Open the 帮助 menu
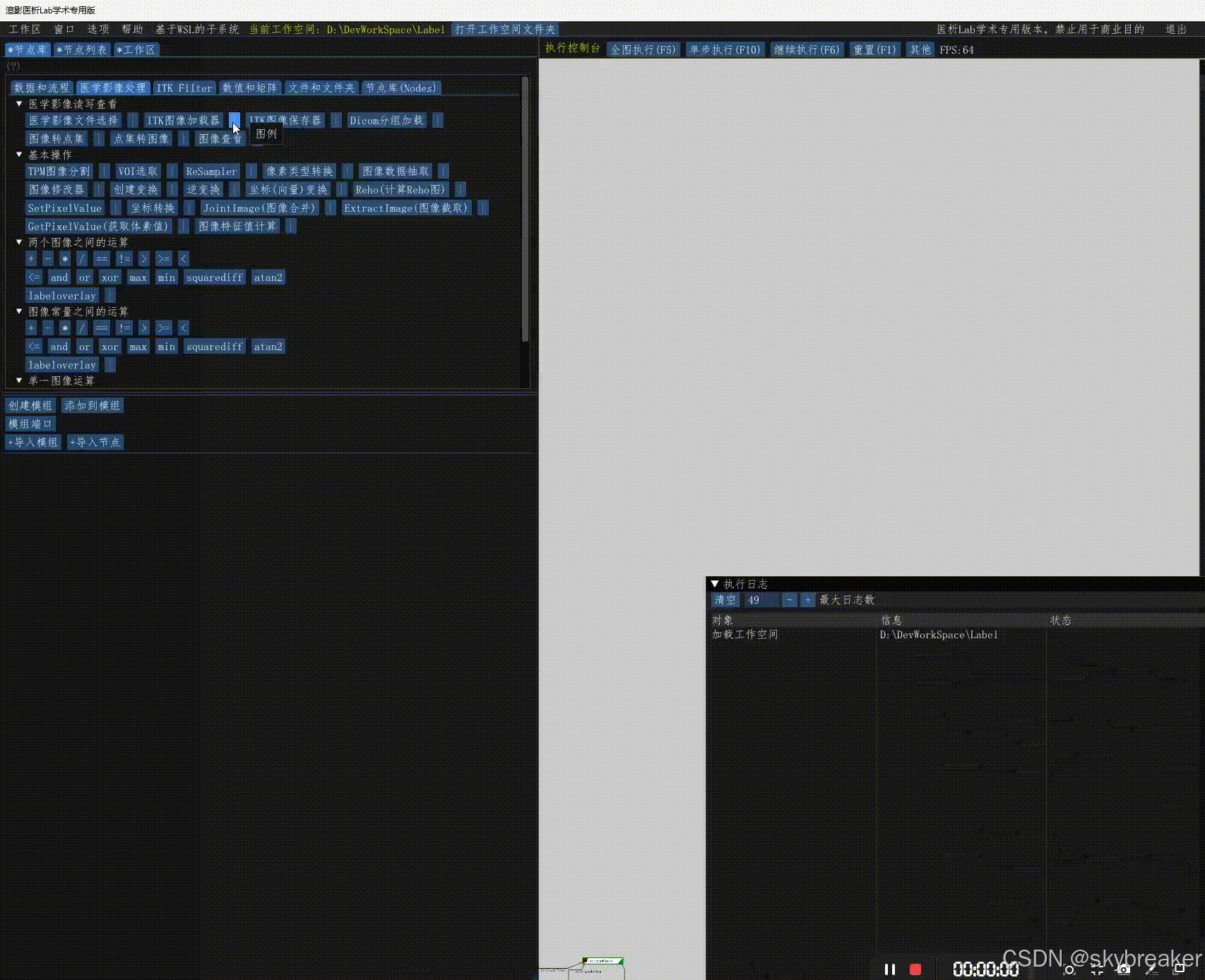This screenshot has width=1205, height=980. click(132, 30)
